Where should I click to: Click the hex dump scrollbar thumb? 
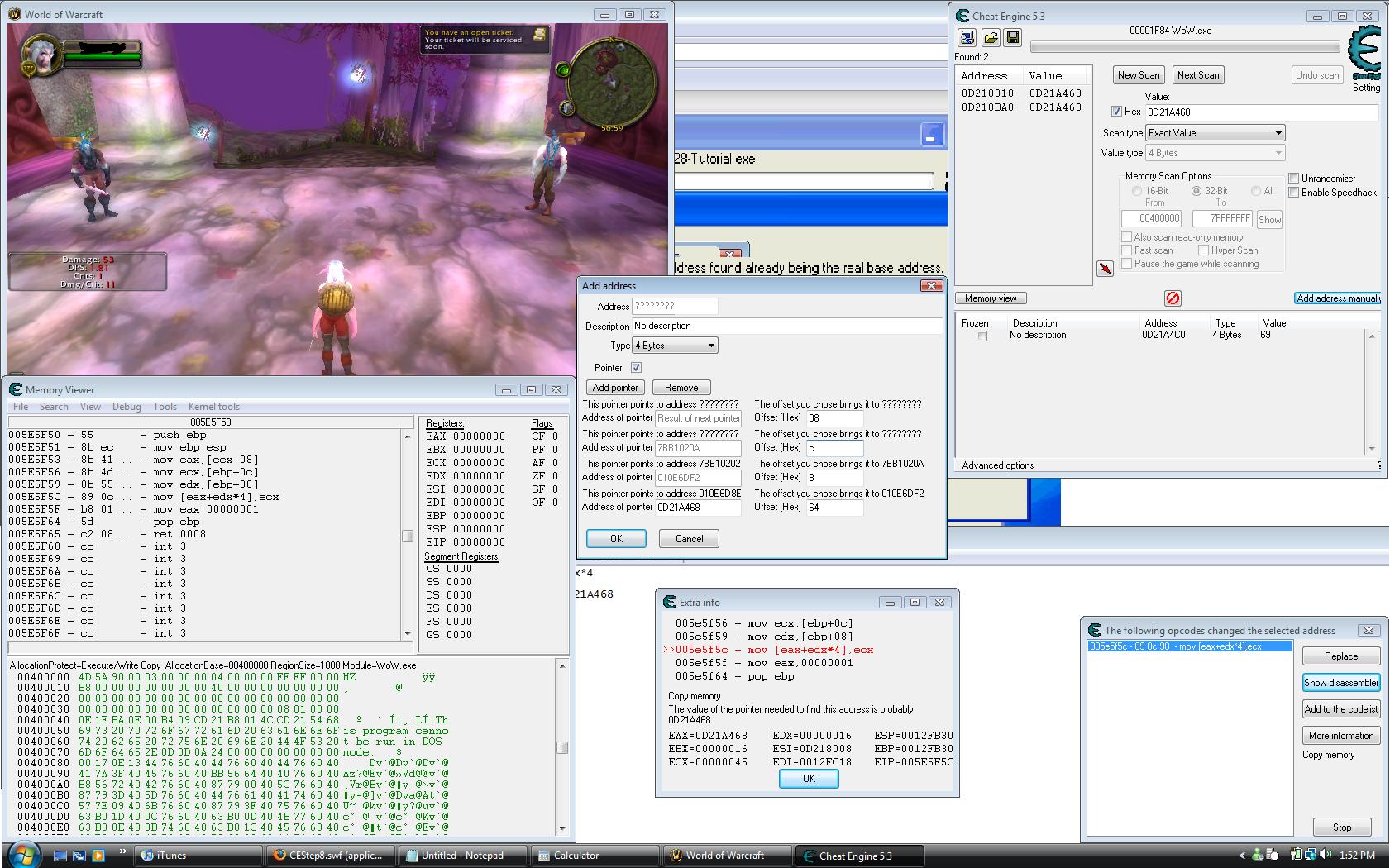pyautogui.click(x=562, y=748)
